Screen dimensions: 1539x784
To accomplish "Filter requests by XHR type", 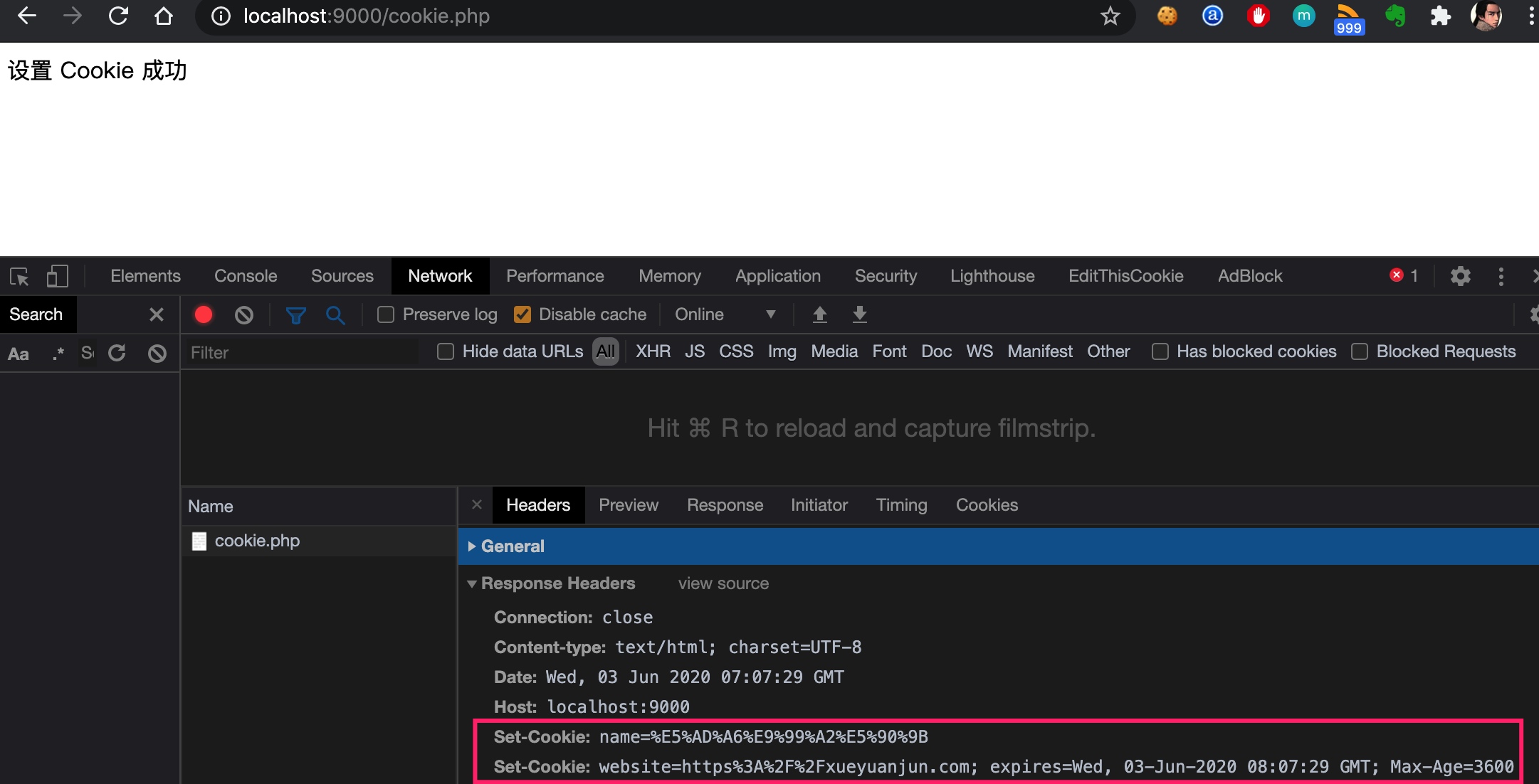I will [653, 351].
